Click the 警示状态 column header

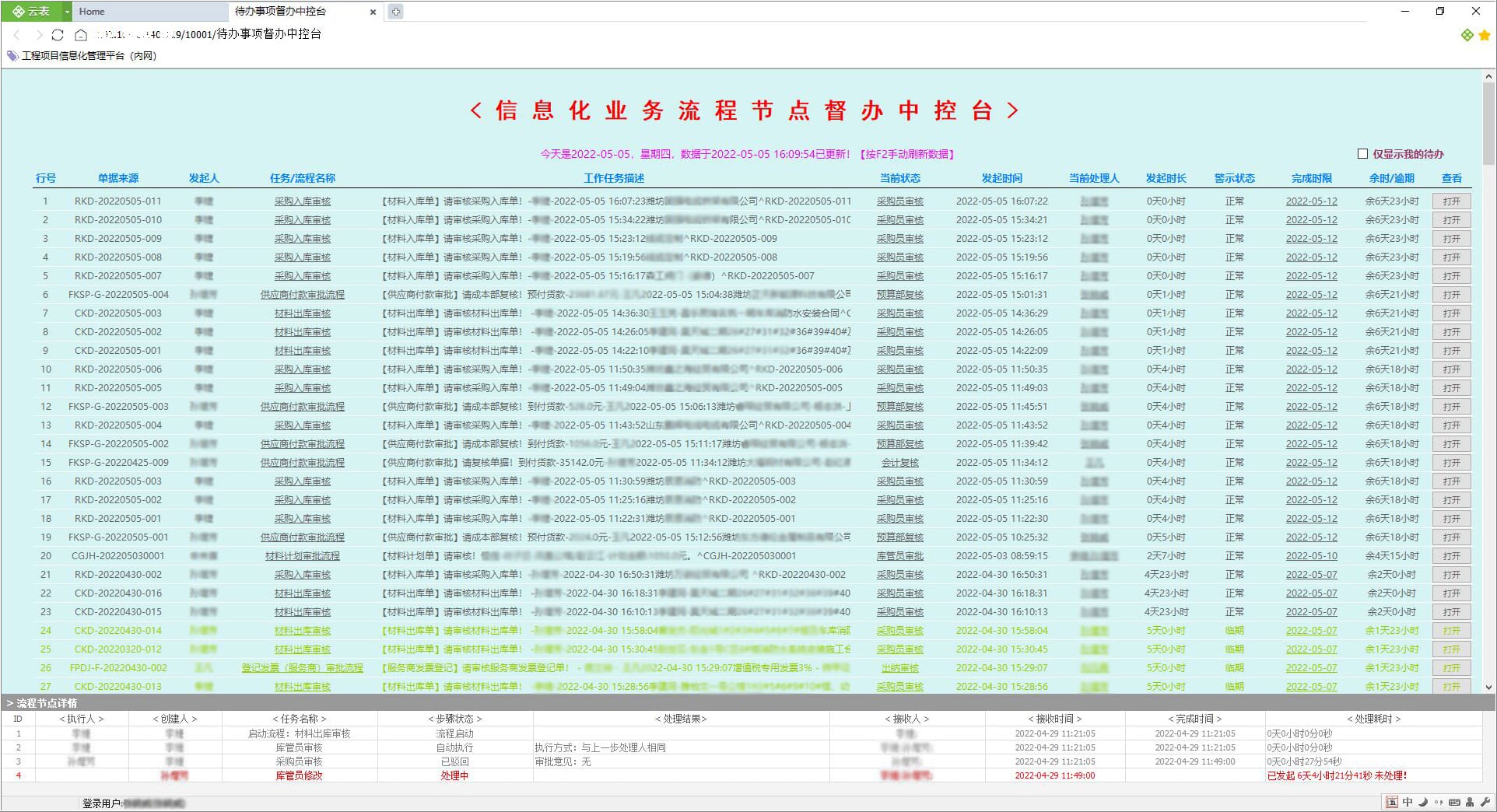click(1235, 178)
